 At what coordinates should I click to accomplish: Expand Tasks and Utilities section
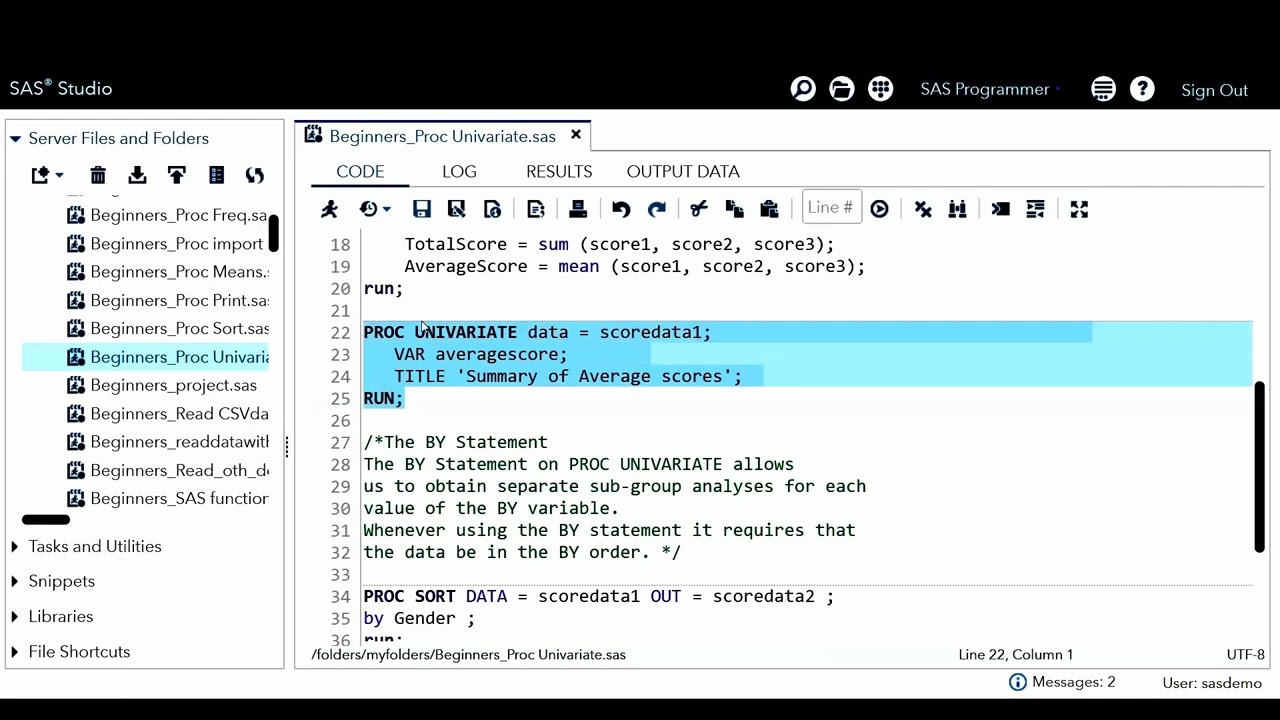(x=14, y=546)
